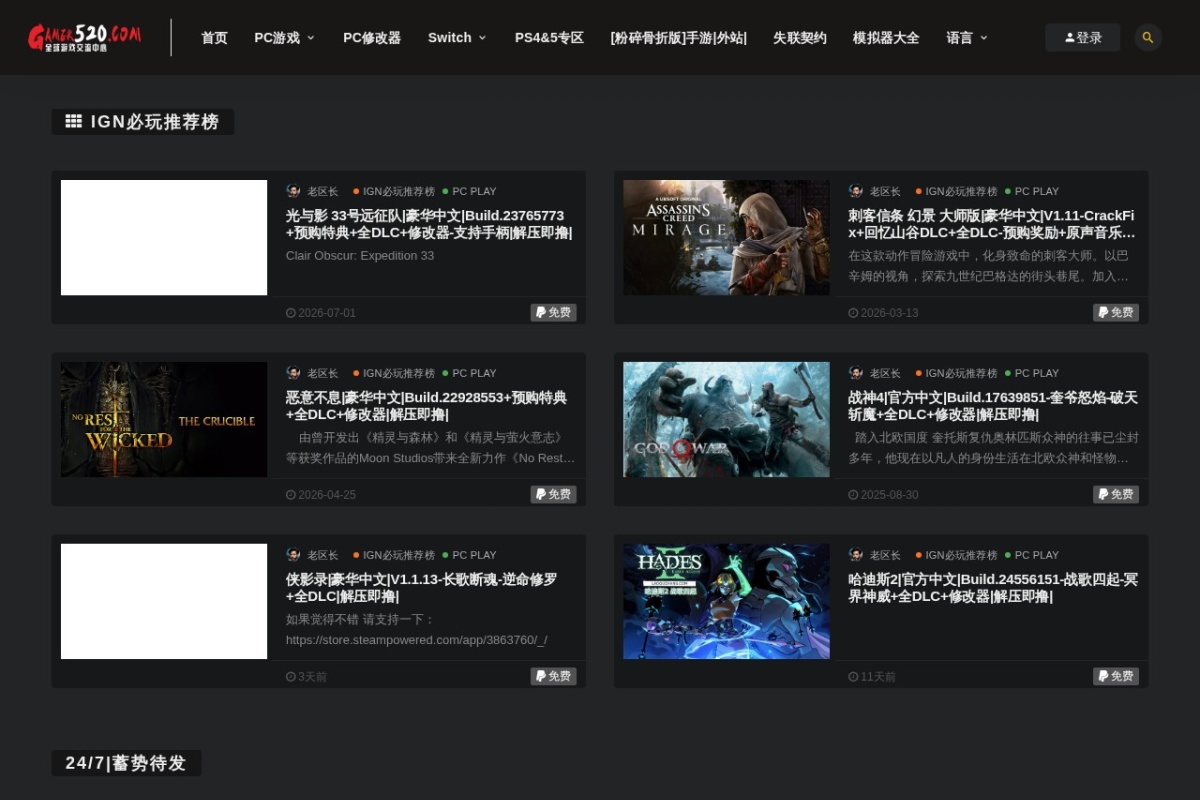1200x800 pixels.
Task: Click author avatar on 恶意不息 card
Action: pos(293,373)
